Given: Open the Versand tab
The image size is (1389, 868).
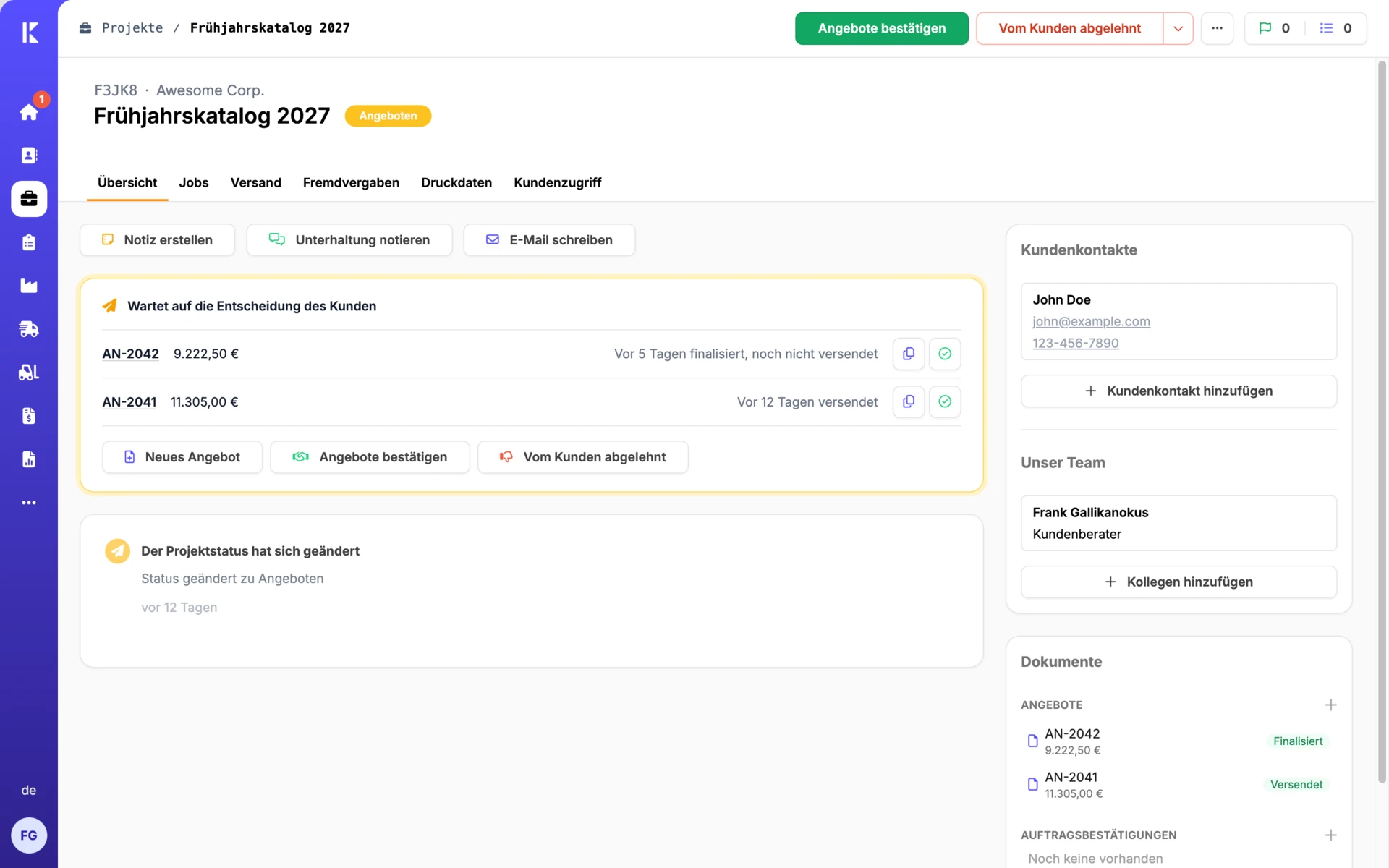Looking at the screenshot, I should [x=256, y=183].
